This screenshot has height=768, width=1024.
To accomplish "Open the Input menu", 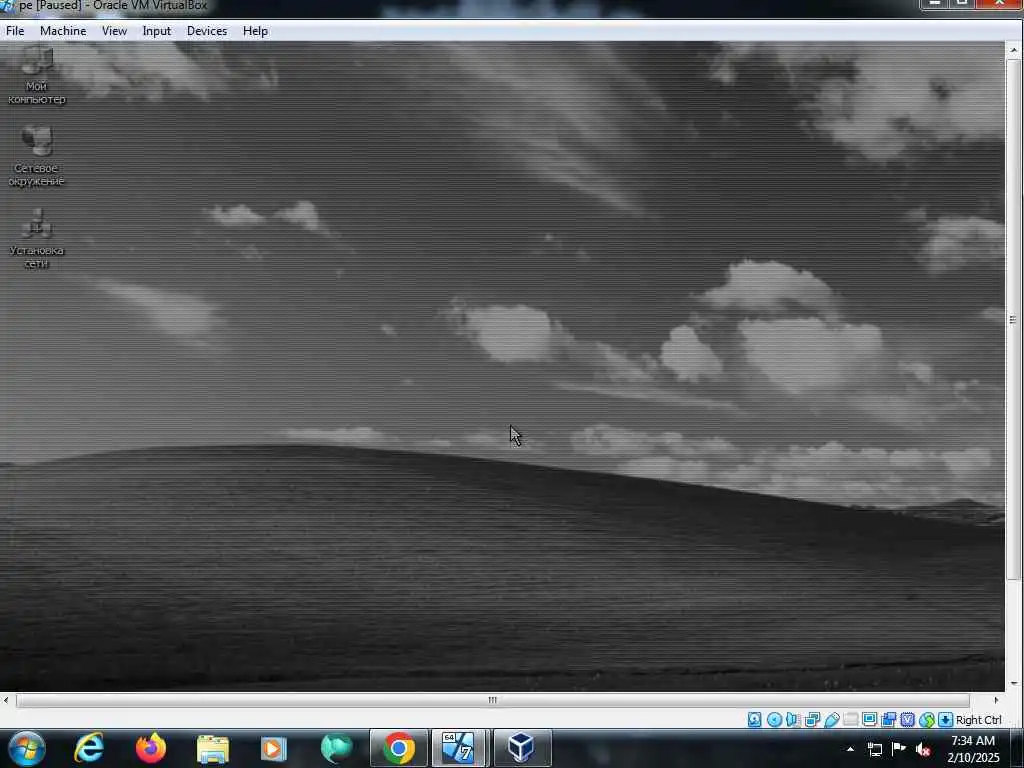I will tap(157, 31).
